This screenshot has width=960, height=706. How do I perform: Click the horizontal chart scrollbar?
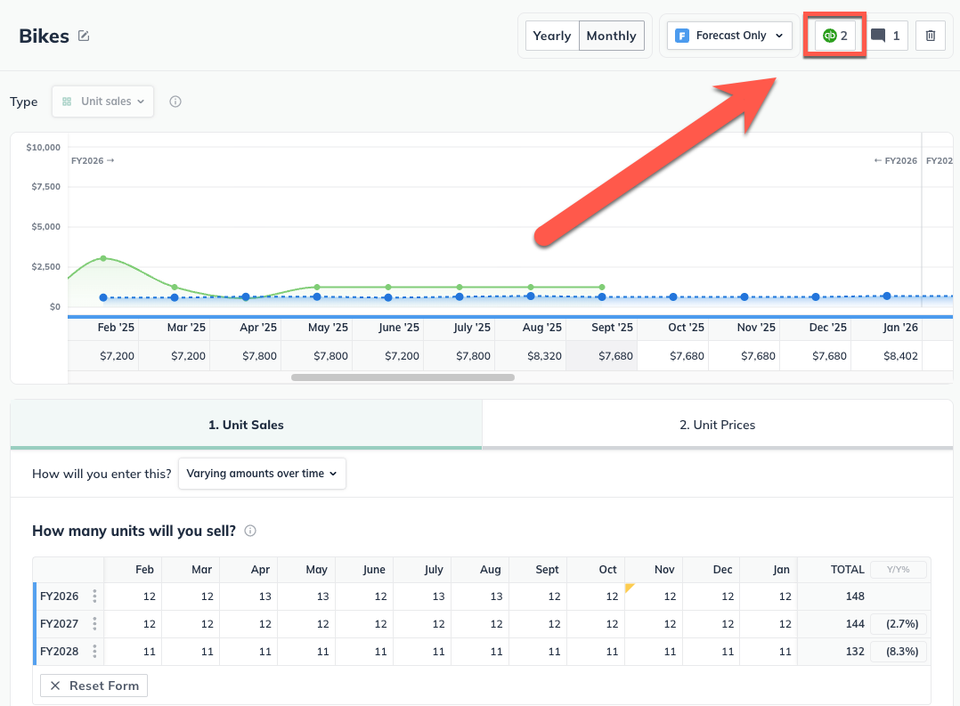pos(403,377)
